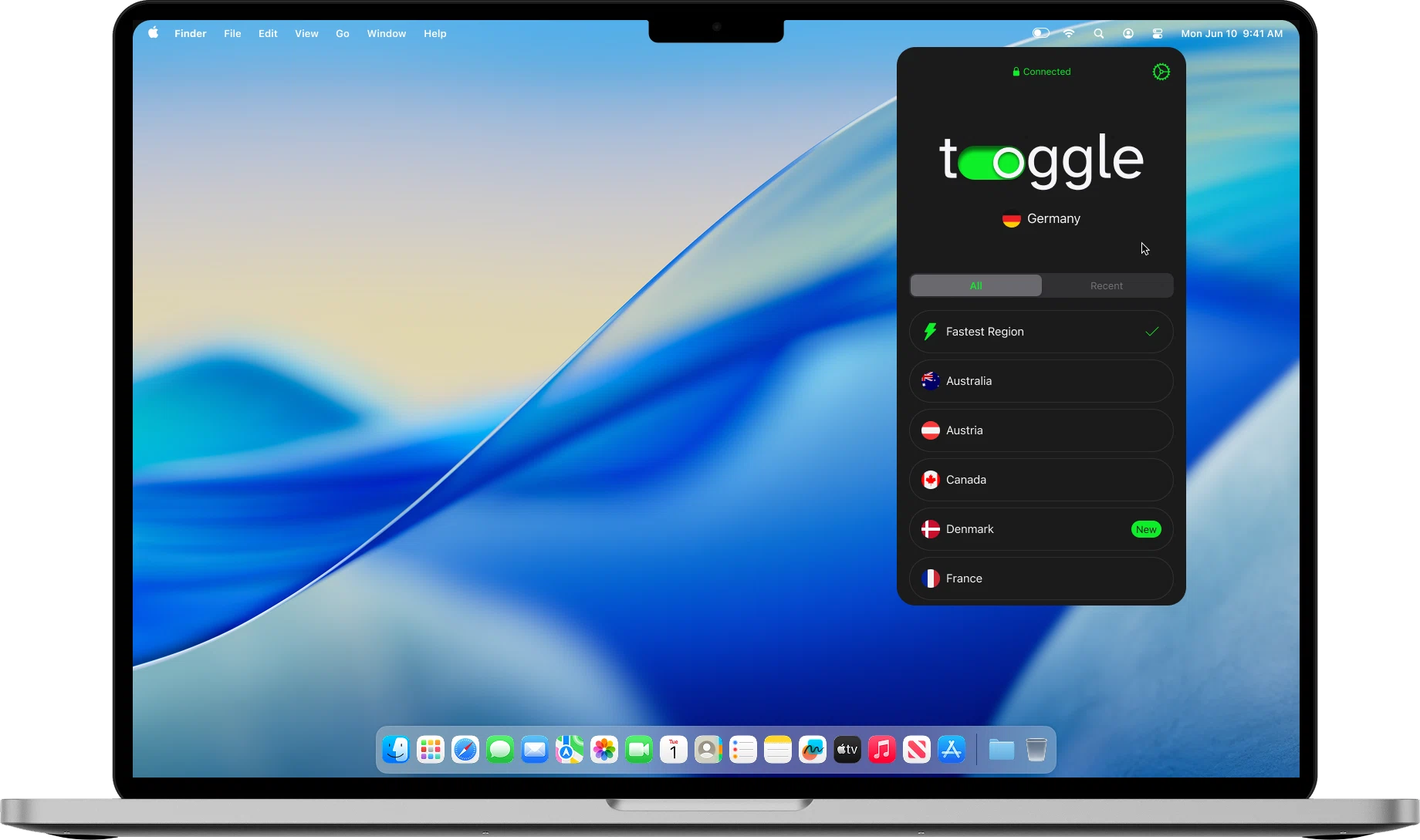Open Mail from the Dock
The height and width of the screenshot is (840, 1420).
535,749
